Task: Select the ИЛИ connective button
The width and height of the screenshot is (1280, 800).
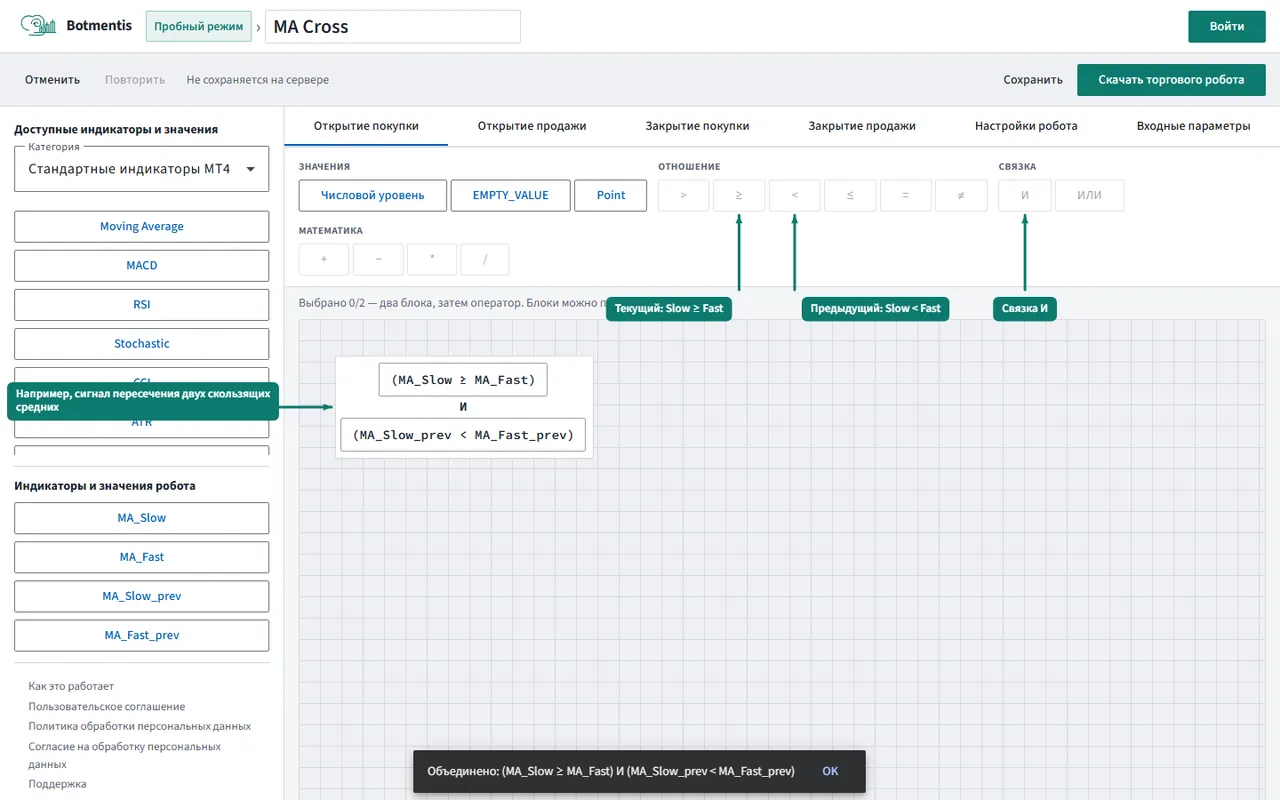Action: [x=1089, y=195]
